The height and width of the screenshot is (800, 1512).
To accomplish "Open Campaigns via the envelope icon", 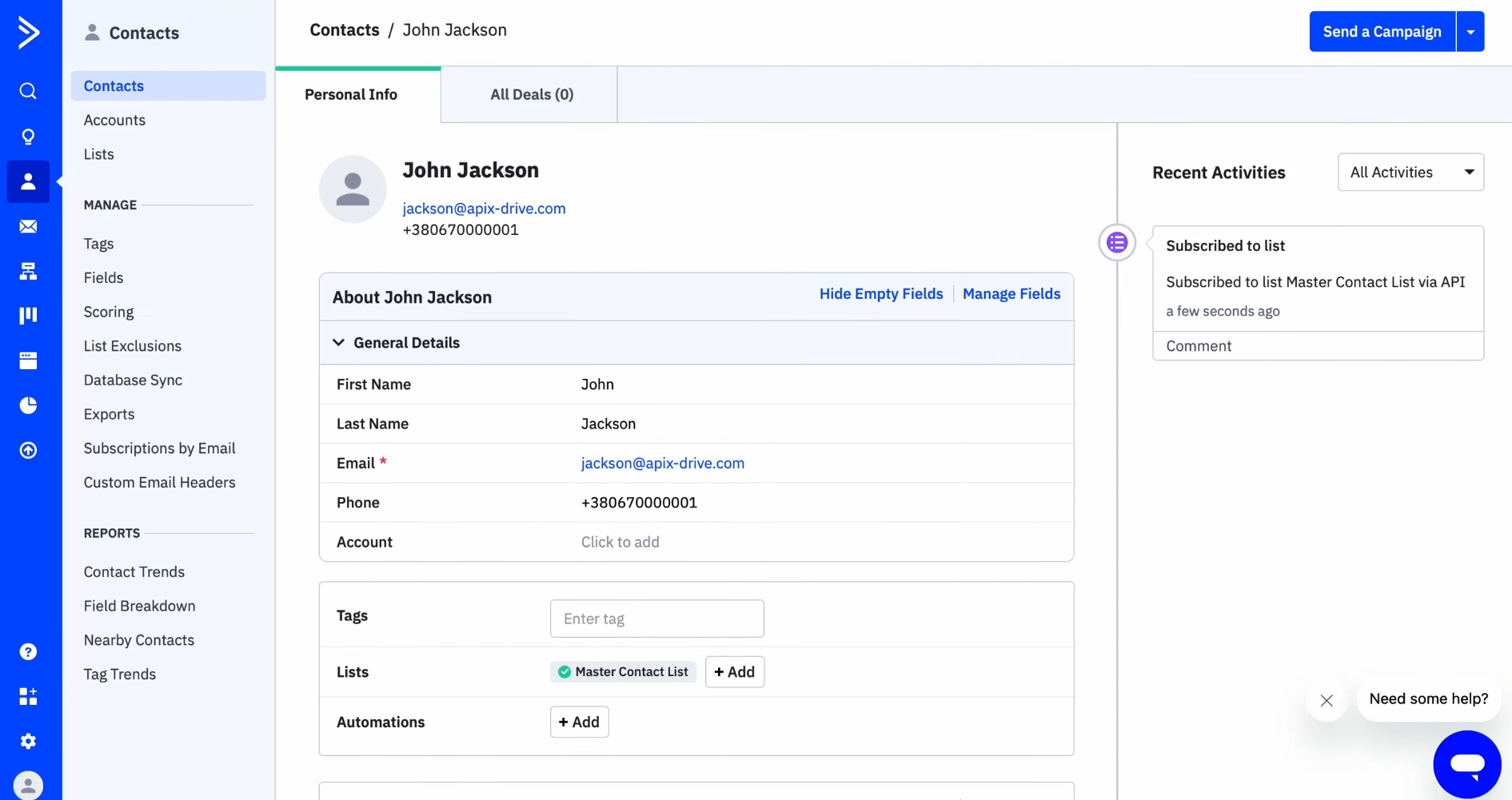I will (x=28, y=226).
